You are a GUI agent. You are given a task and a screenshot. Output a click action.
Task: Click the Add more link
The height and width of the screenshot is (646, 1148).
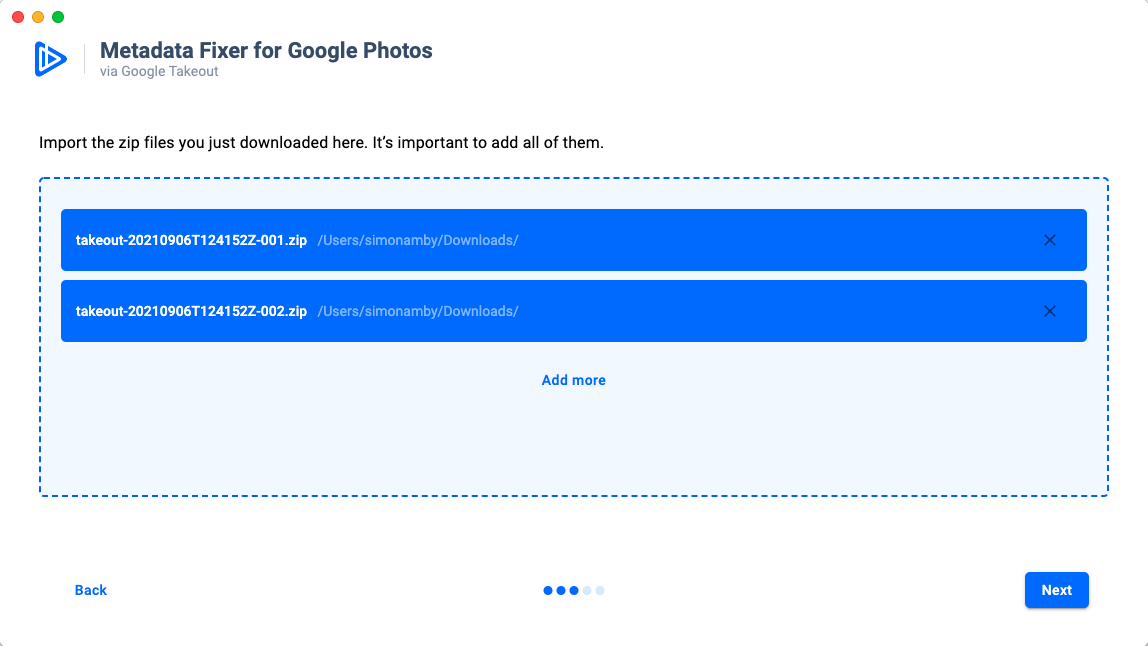click(573, 380)
